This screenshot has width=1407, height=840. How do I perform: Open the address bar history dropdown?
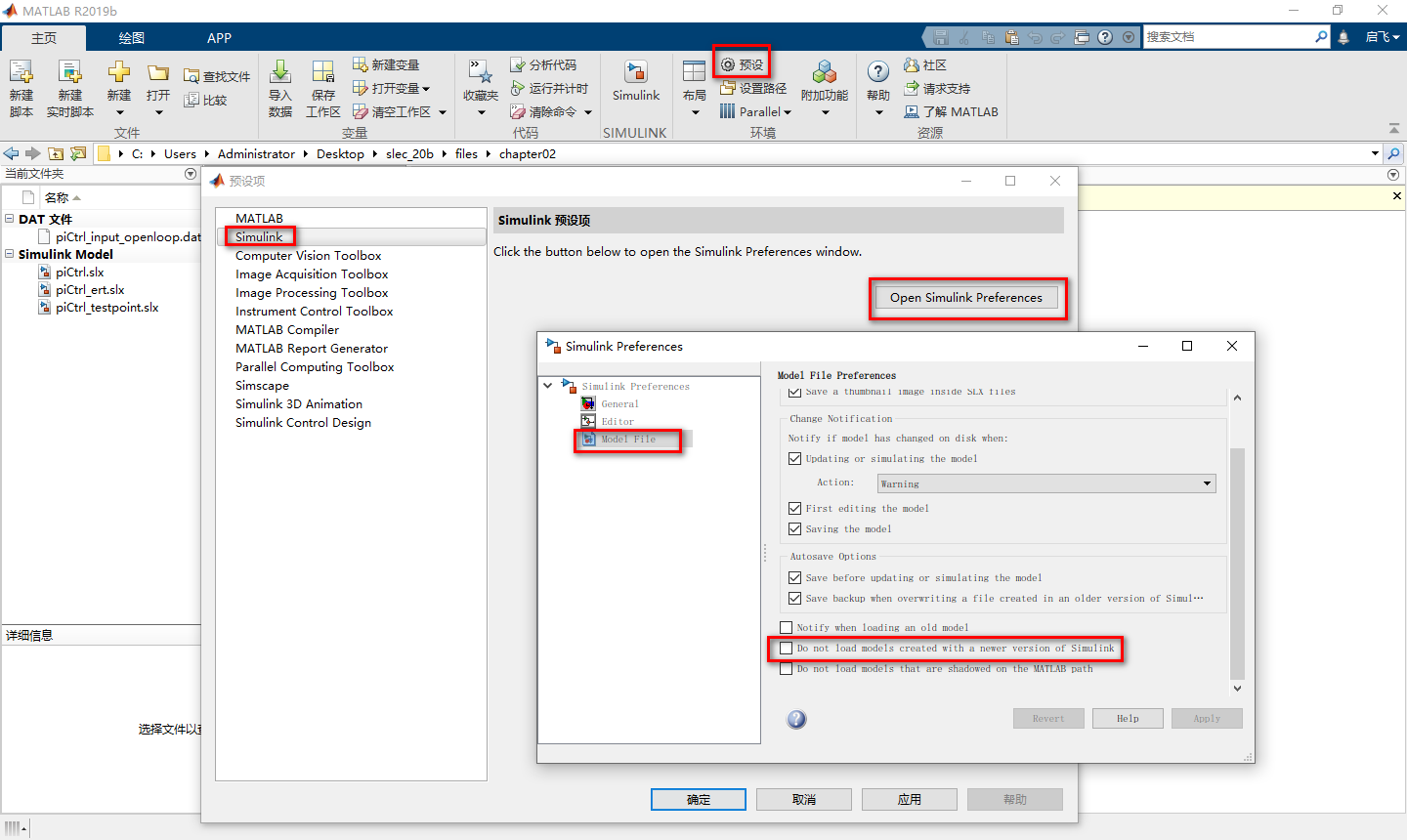[1375, 153]
